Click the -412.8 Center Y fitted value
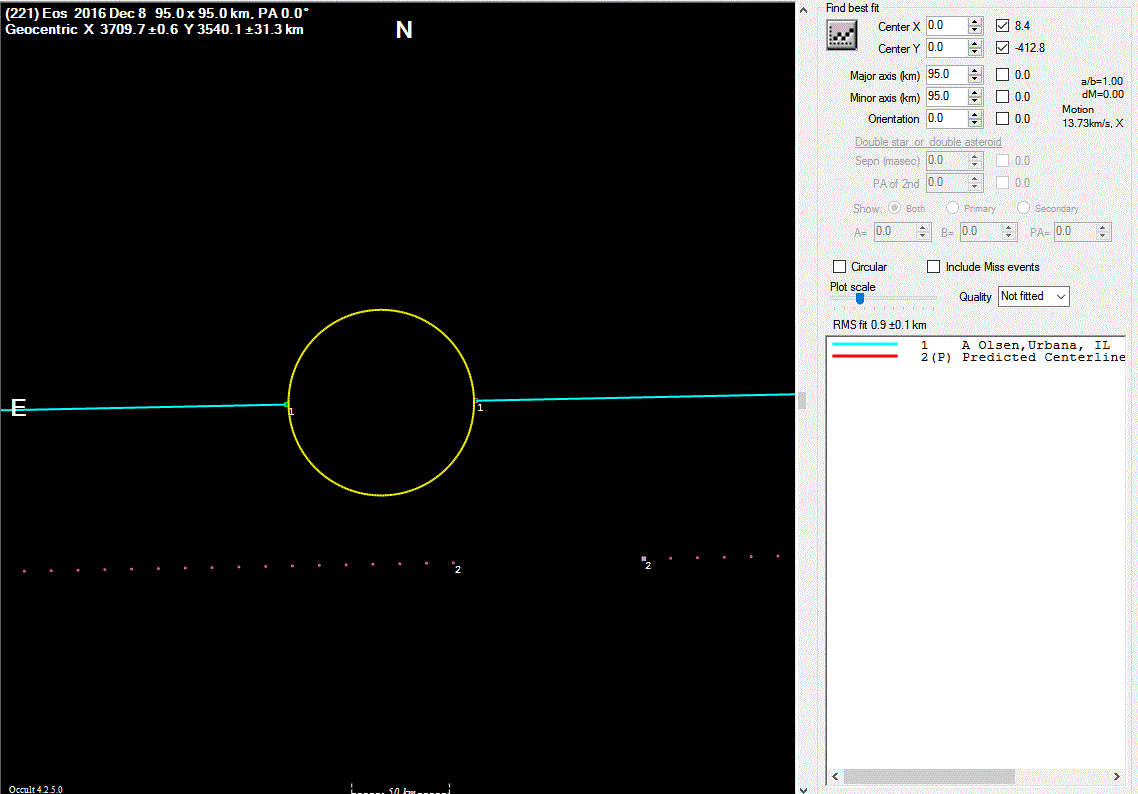Screen dimensions: 1138x794 [1030, 48]
